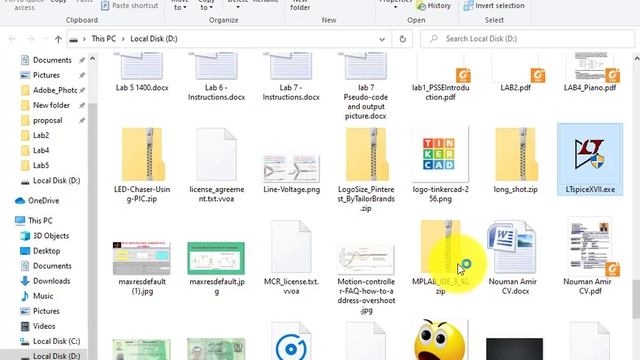The image size is (640, 360).
Task: Select the Lab 7 - Instructions.docx file
Action: click(291, 77)
